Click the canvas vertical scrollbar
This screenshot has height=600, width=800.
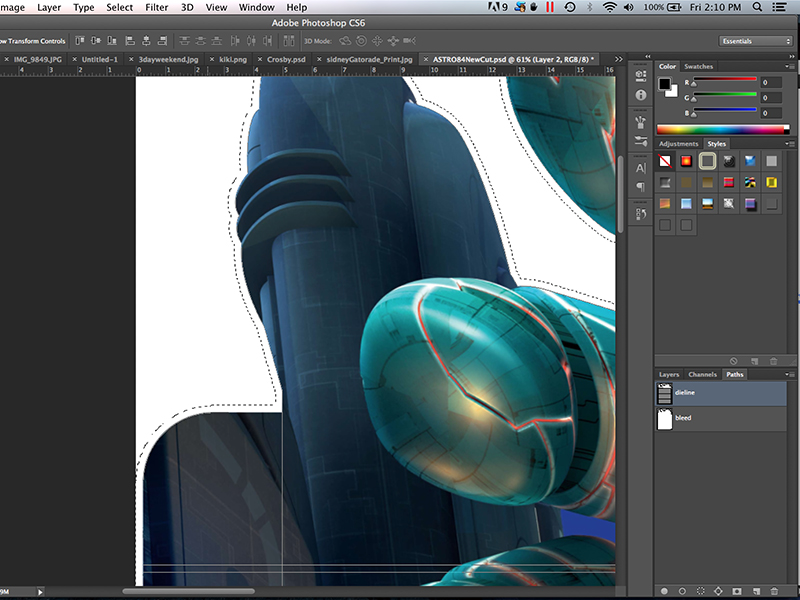coord(620,194)
